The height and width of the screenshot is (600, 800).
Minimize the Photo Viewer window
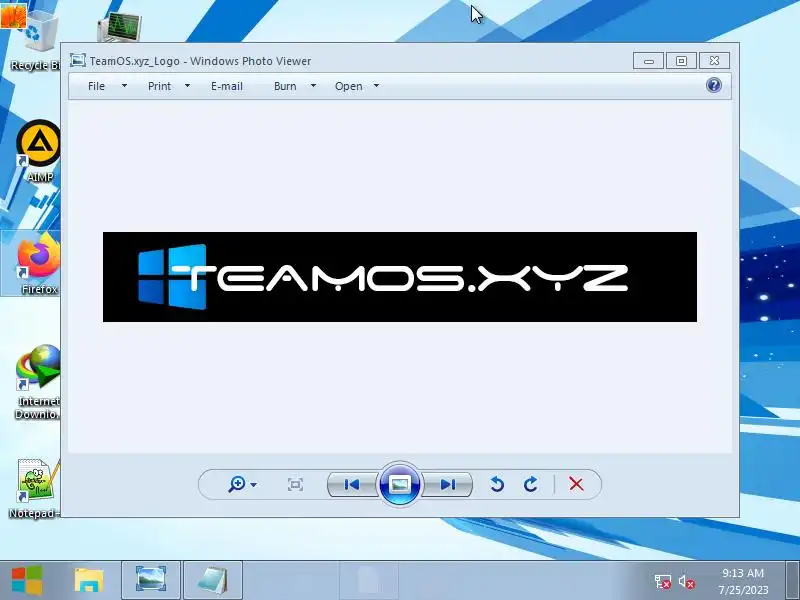click(648, 61)
